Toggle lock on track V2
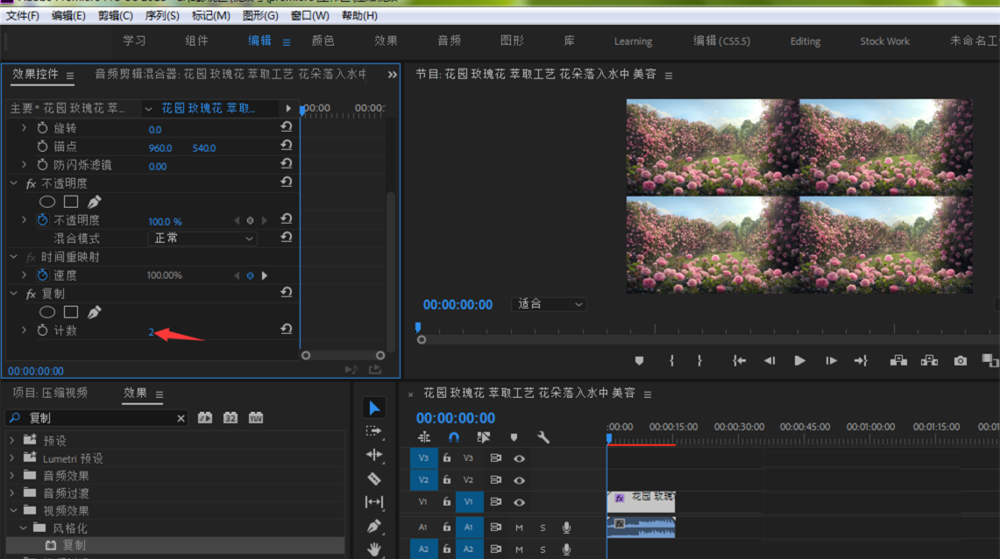 coord(447,480)
